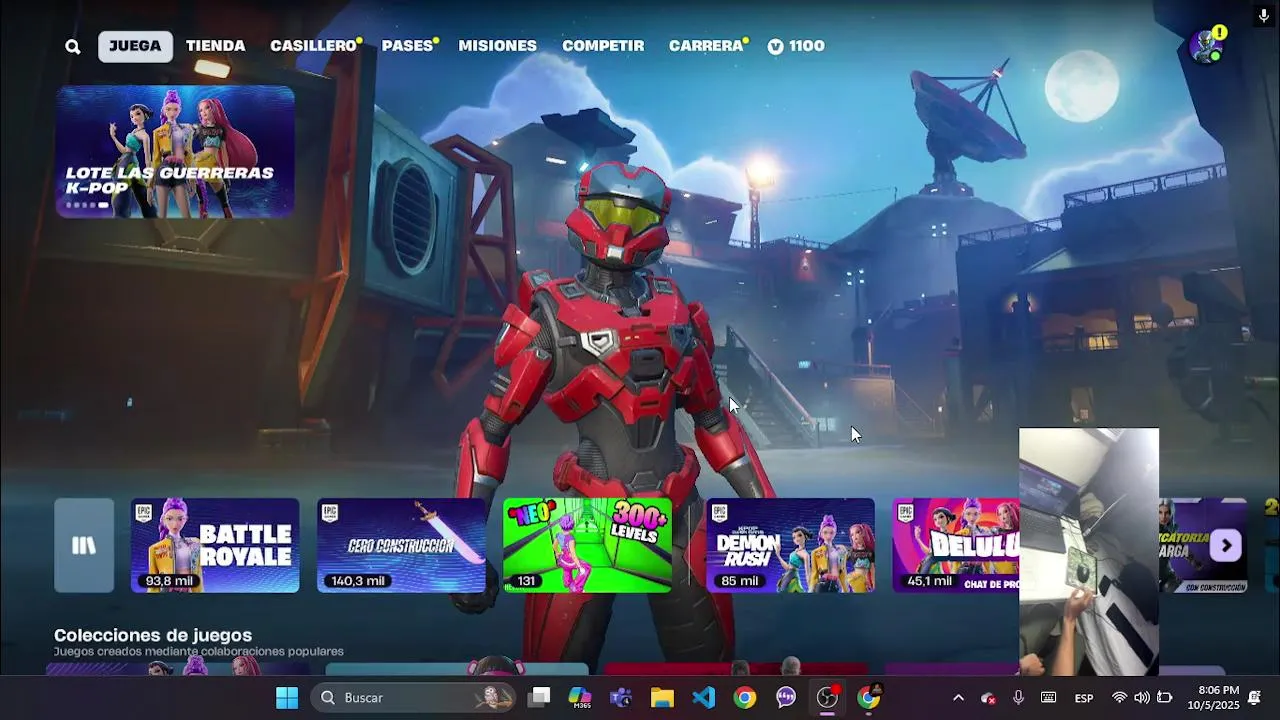Open the TIENDA tab
The height and width of the screenshot is (720, 1280).
pyautogui.click(x=215, y=46)
